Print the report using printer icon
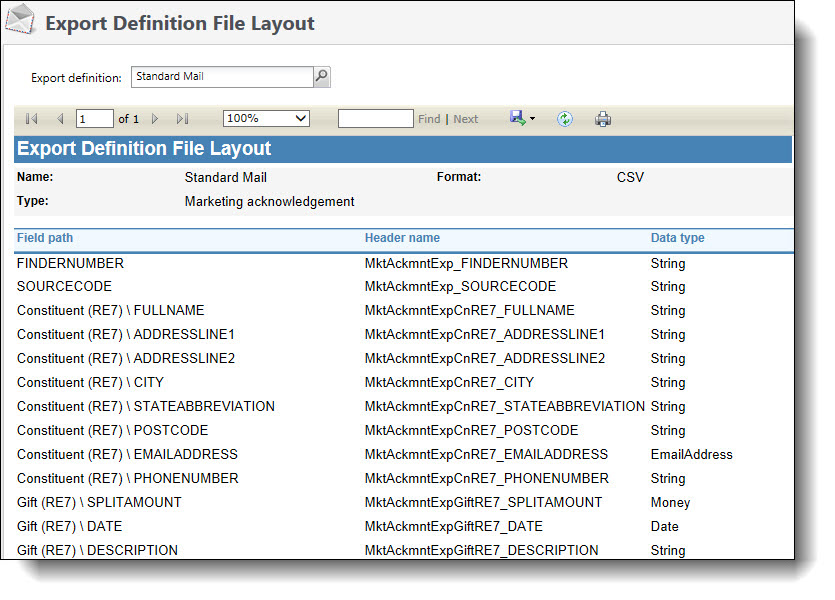The width and height of the screenshot is (835, 600). (x=603, y=119)
